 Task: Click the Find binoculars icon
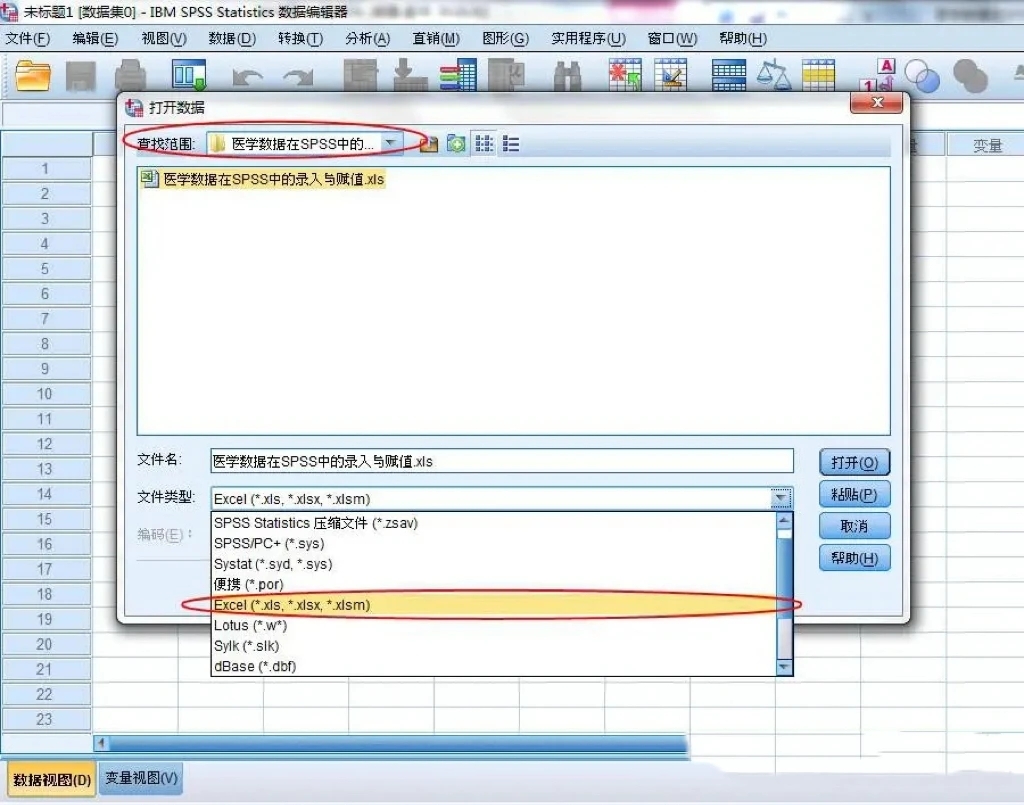point(567,76)
